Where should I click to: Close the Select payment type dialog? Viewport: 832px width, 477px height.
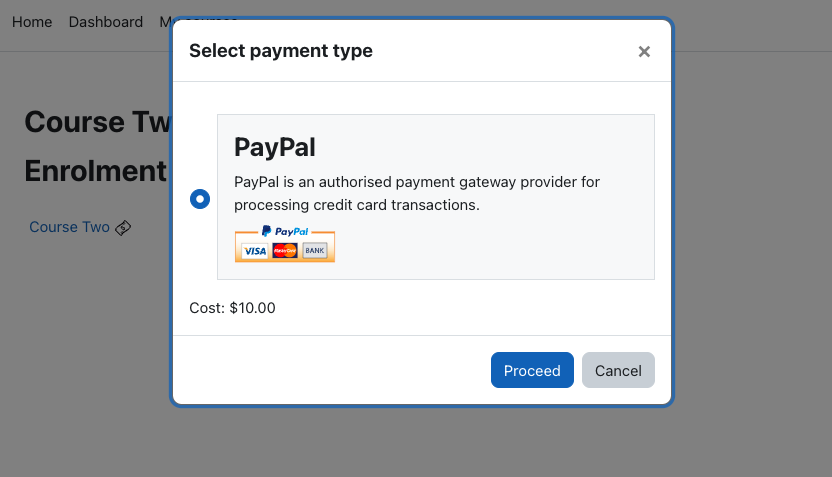coord(644,51)
